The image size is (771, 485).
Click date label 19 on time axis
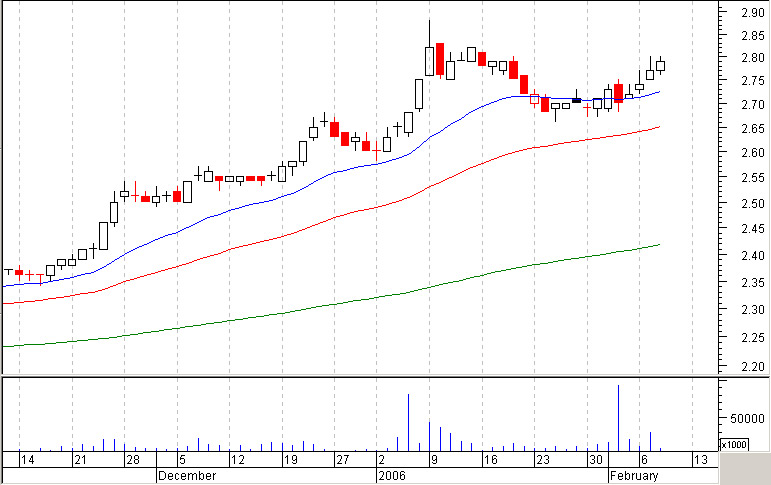pyautogui.click(x=291, y=460)
